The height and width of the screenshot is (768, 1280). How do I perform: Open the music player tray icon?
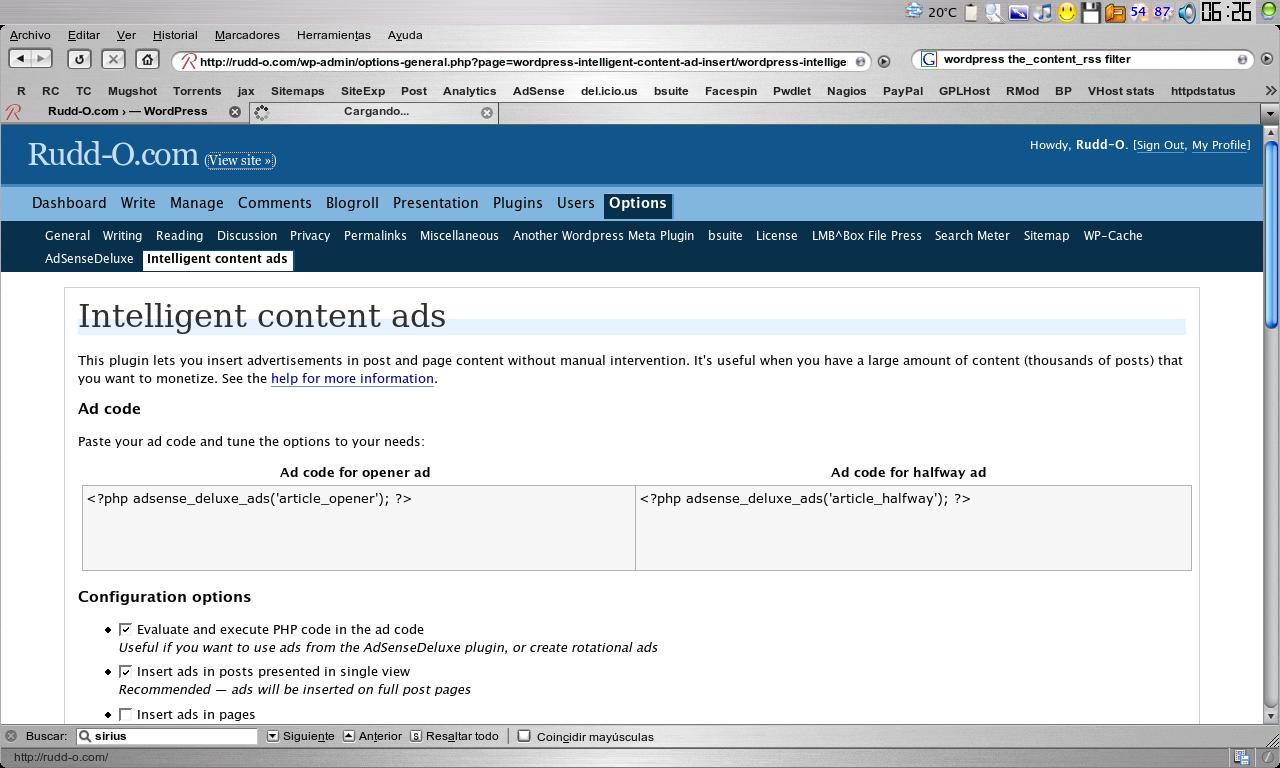1043,12
